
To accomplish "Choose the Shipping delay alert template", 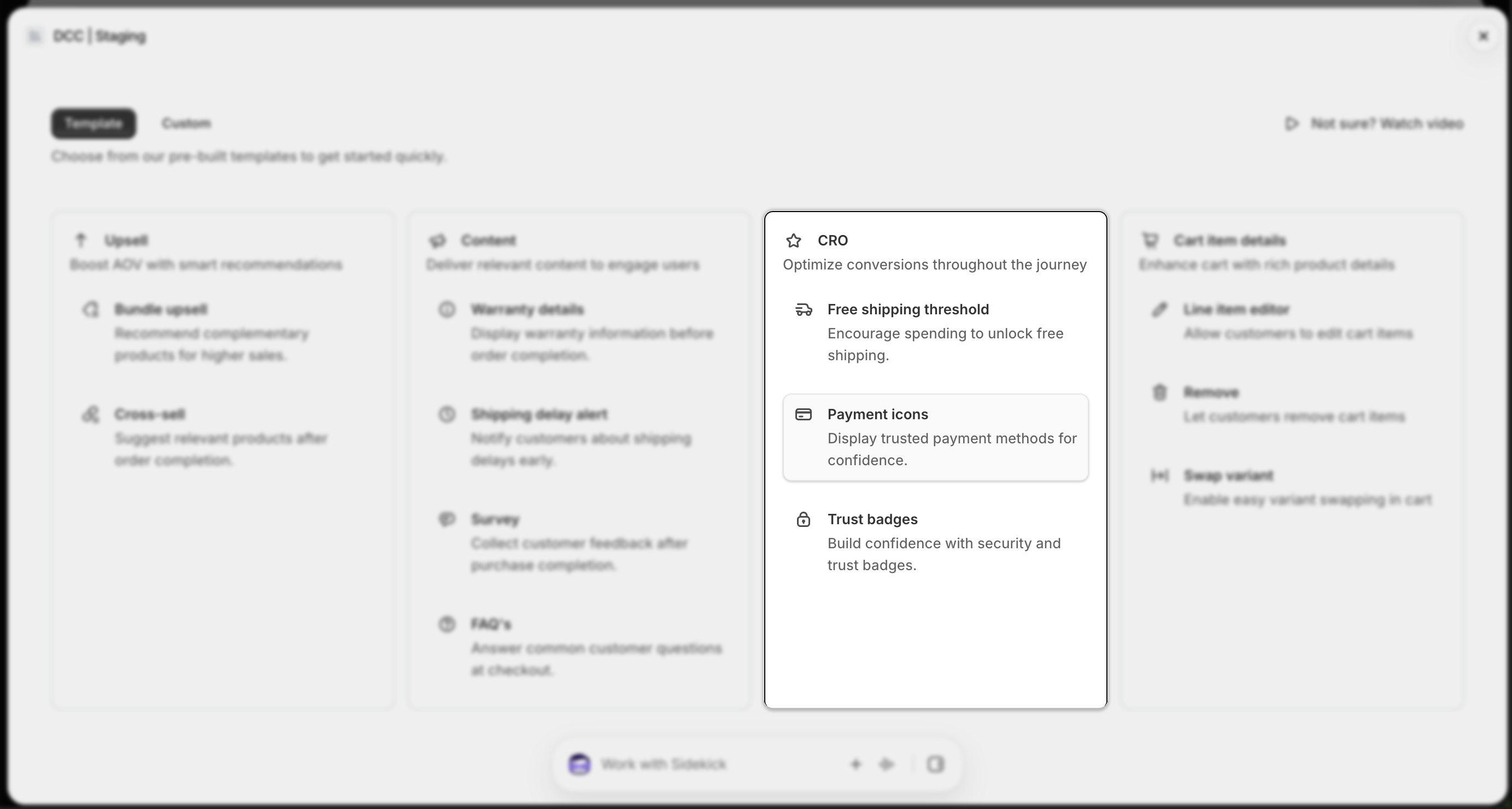I will [x=579, y=437].
